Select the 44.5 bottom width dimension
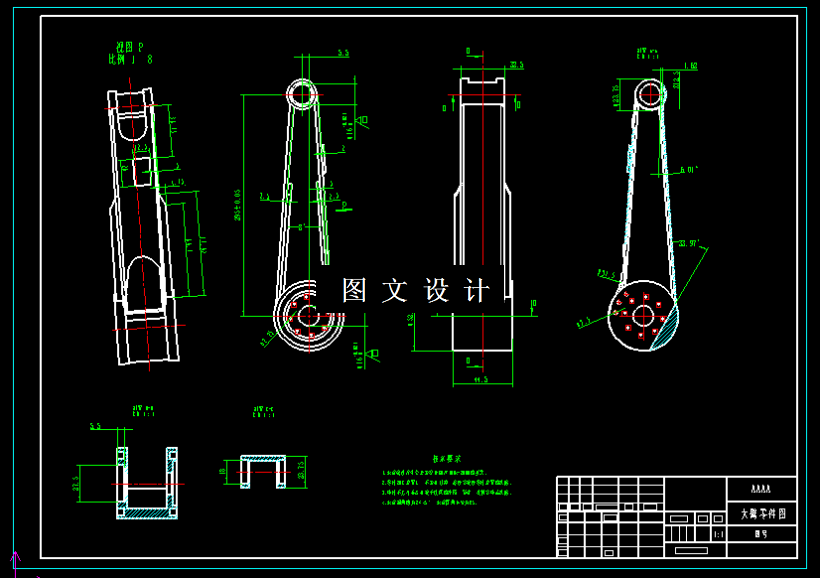The width and height of the screenshot is (820, 578). tap(481, 379)
